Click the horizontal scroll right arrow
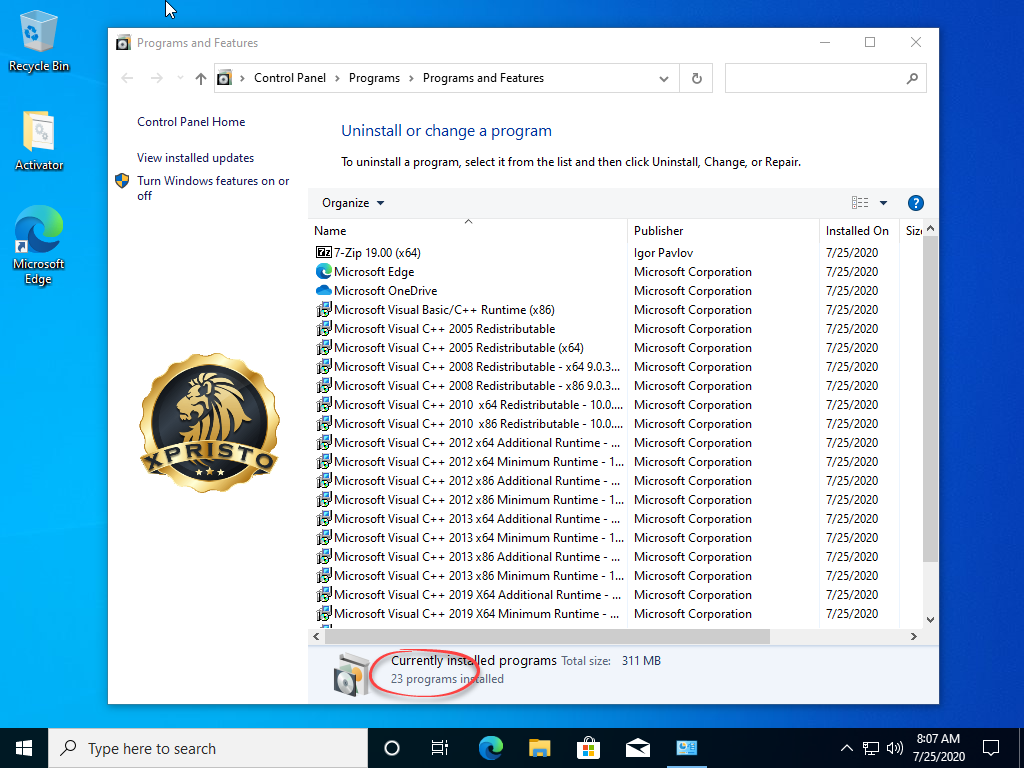 pos(914,636)
